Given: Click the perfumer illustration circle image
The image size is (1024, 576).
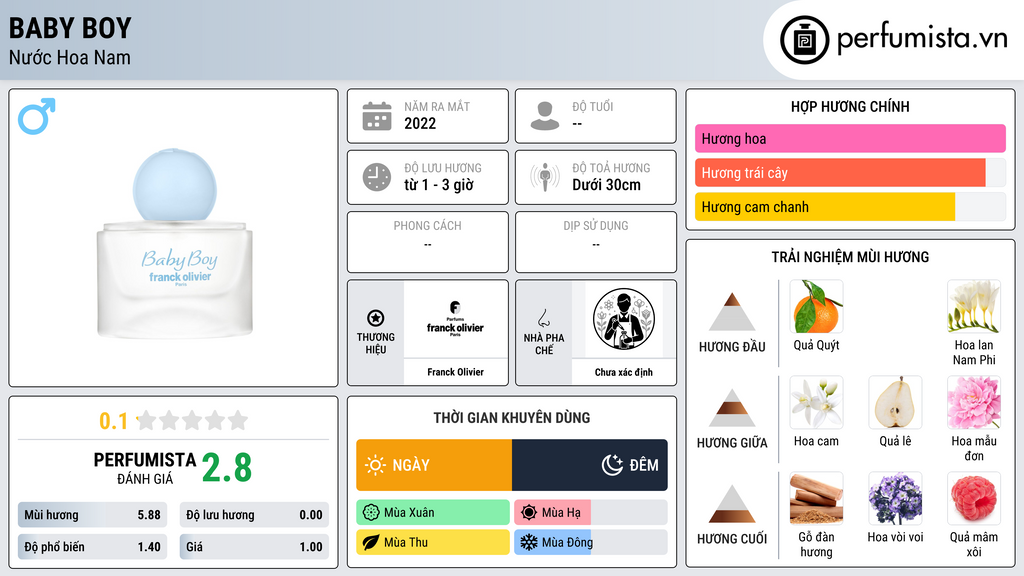Looking at the screenshot, I should 624,319.
